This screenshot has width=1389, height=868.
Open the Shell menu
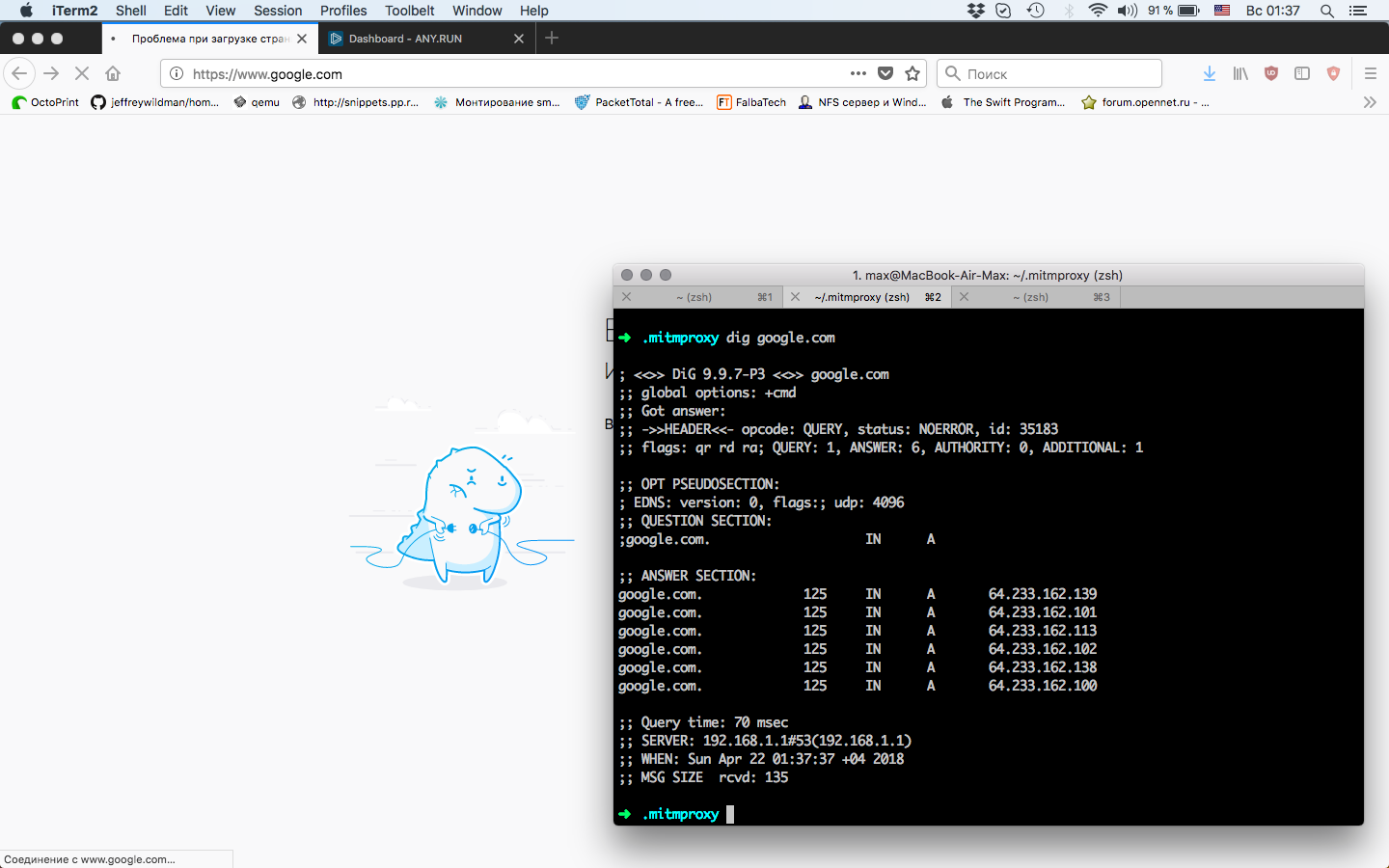(131, 11)
